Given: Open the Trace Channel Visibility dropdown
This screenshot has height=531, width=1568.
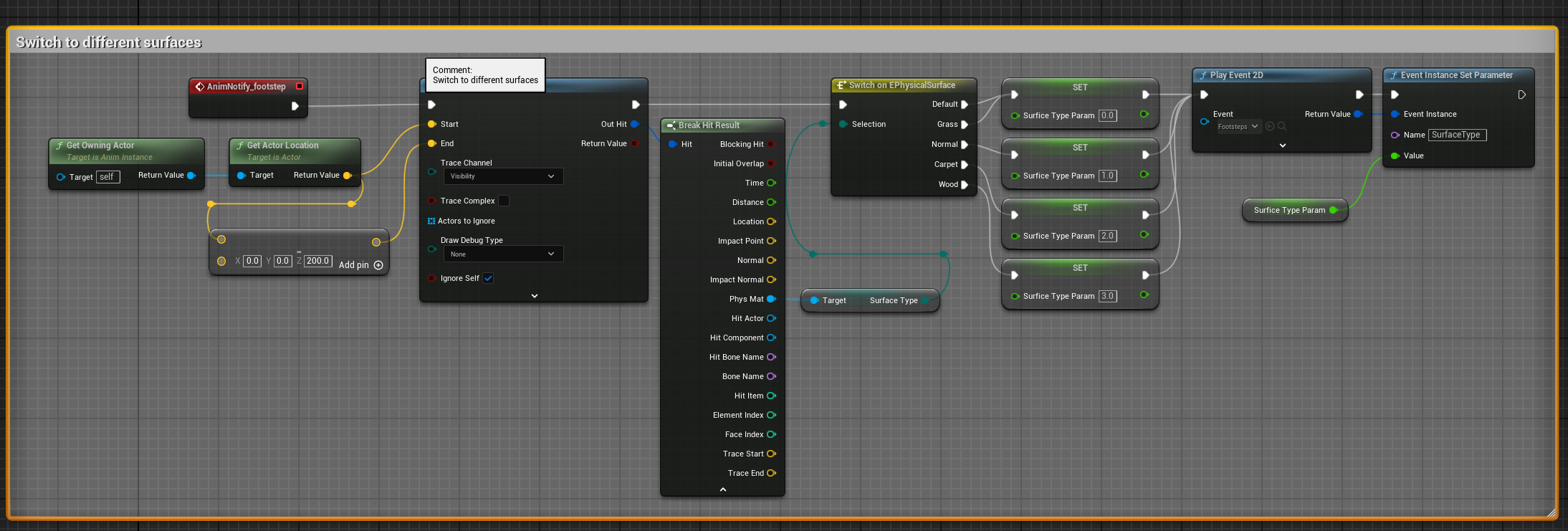Looking at the screenshot, I should point(503,176).
